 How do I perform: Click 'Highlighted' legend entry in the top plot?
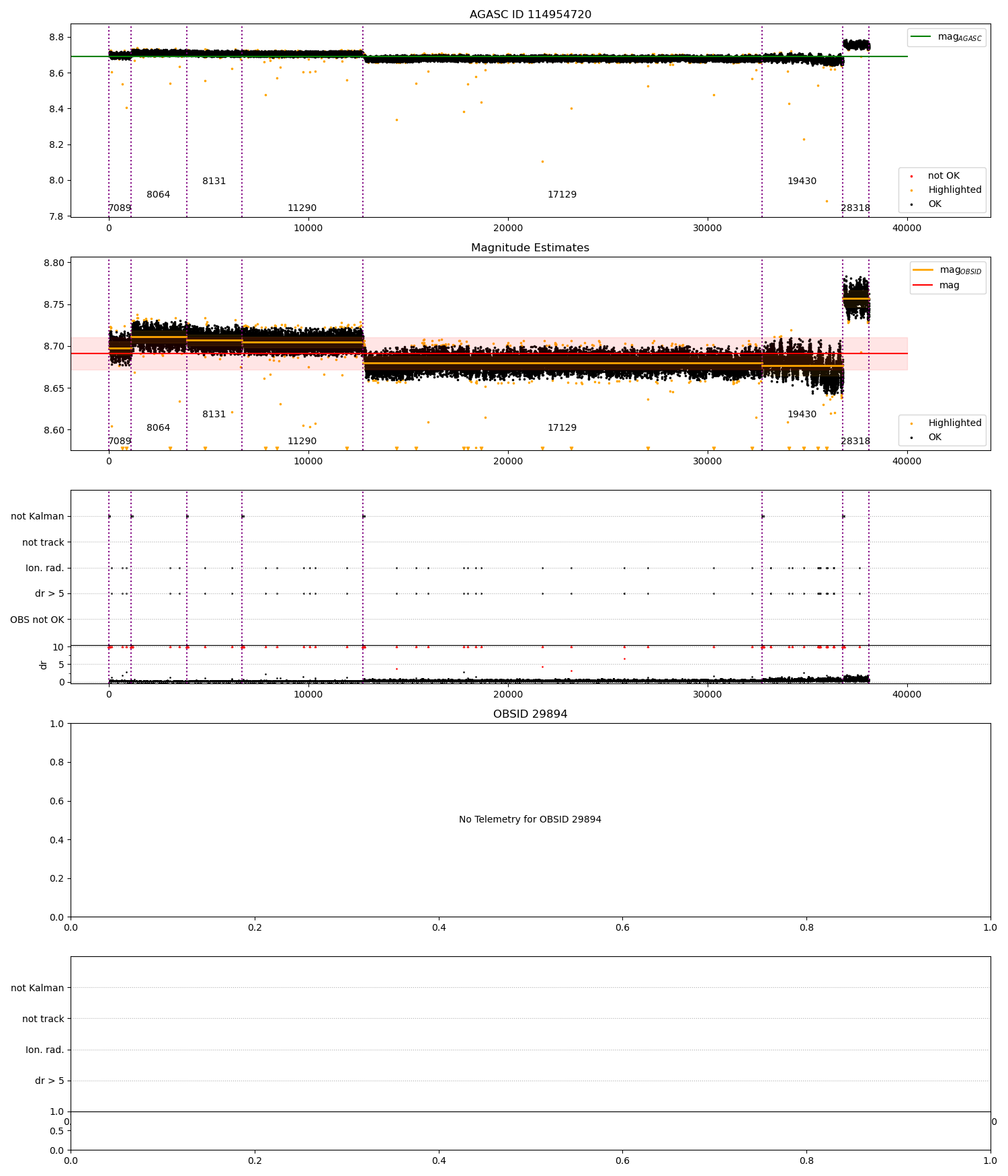(x=946, y=190)
